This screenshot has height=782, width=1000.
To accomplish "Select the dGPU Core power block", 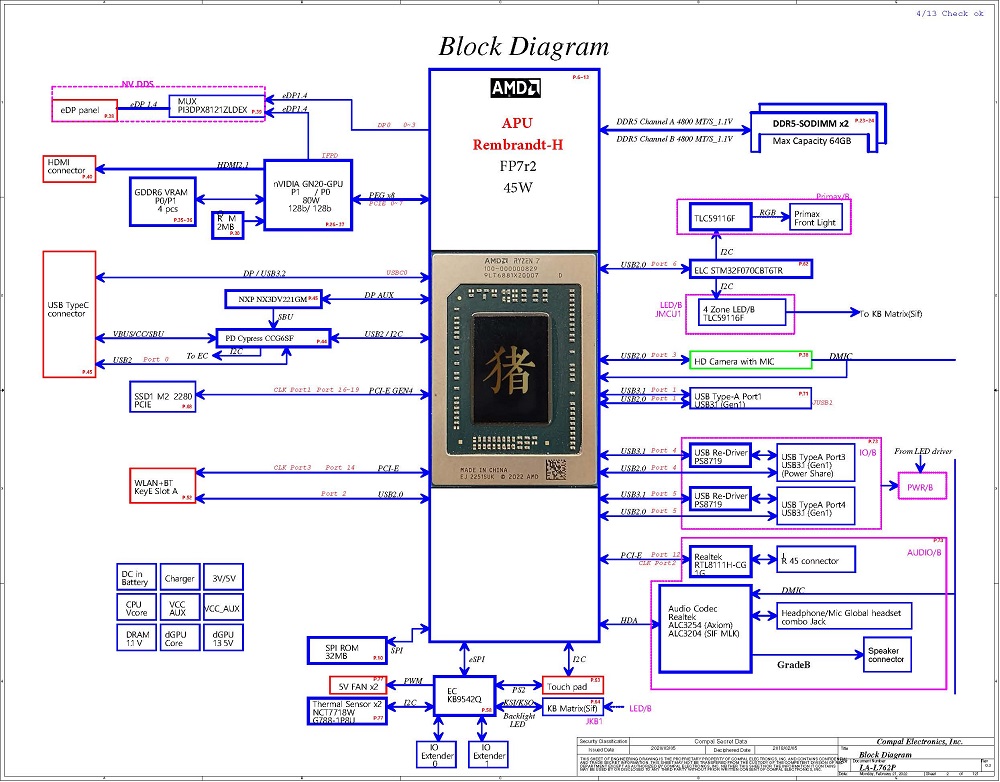I will coord(180,637).
